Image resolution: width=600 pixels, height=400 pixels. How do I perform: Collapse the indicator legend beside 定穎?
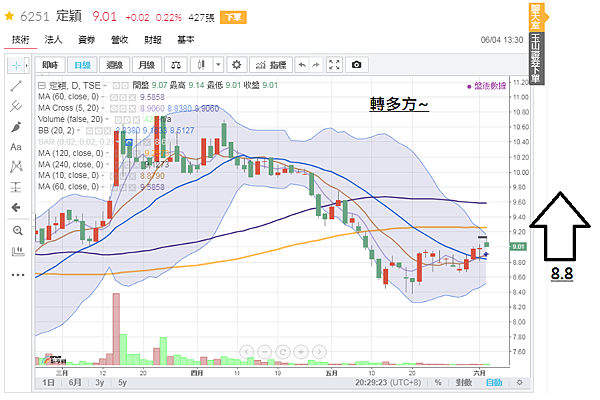pos(42,85)
